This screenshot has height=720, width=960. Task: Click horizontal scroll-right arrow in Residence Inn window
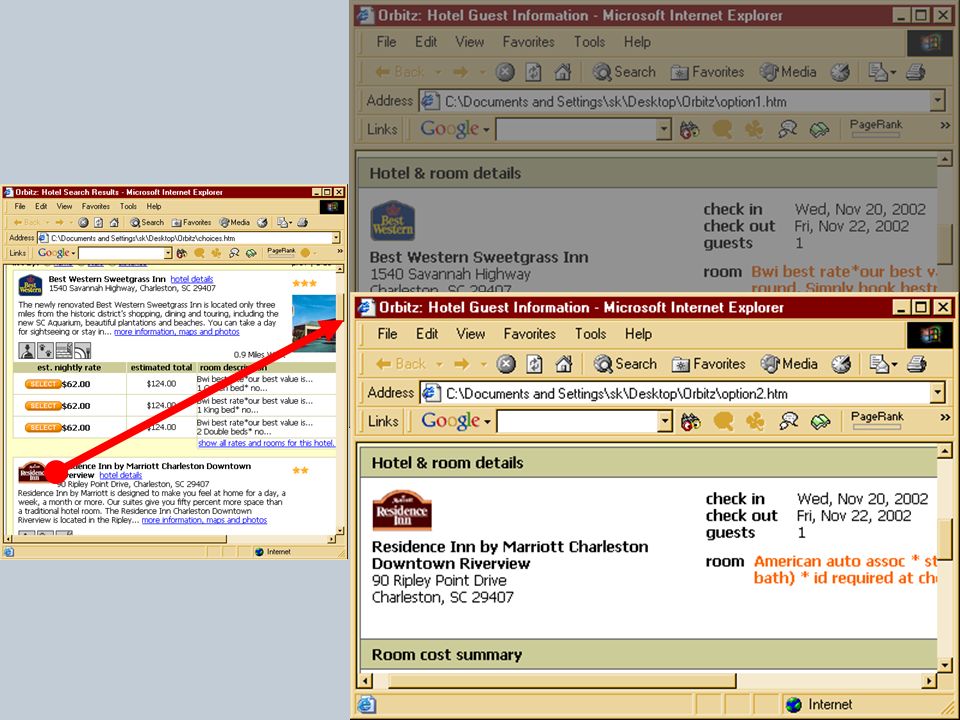click(x=929, y=680)
